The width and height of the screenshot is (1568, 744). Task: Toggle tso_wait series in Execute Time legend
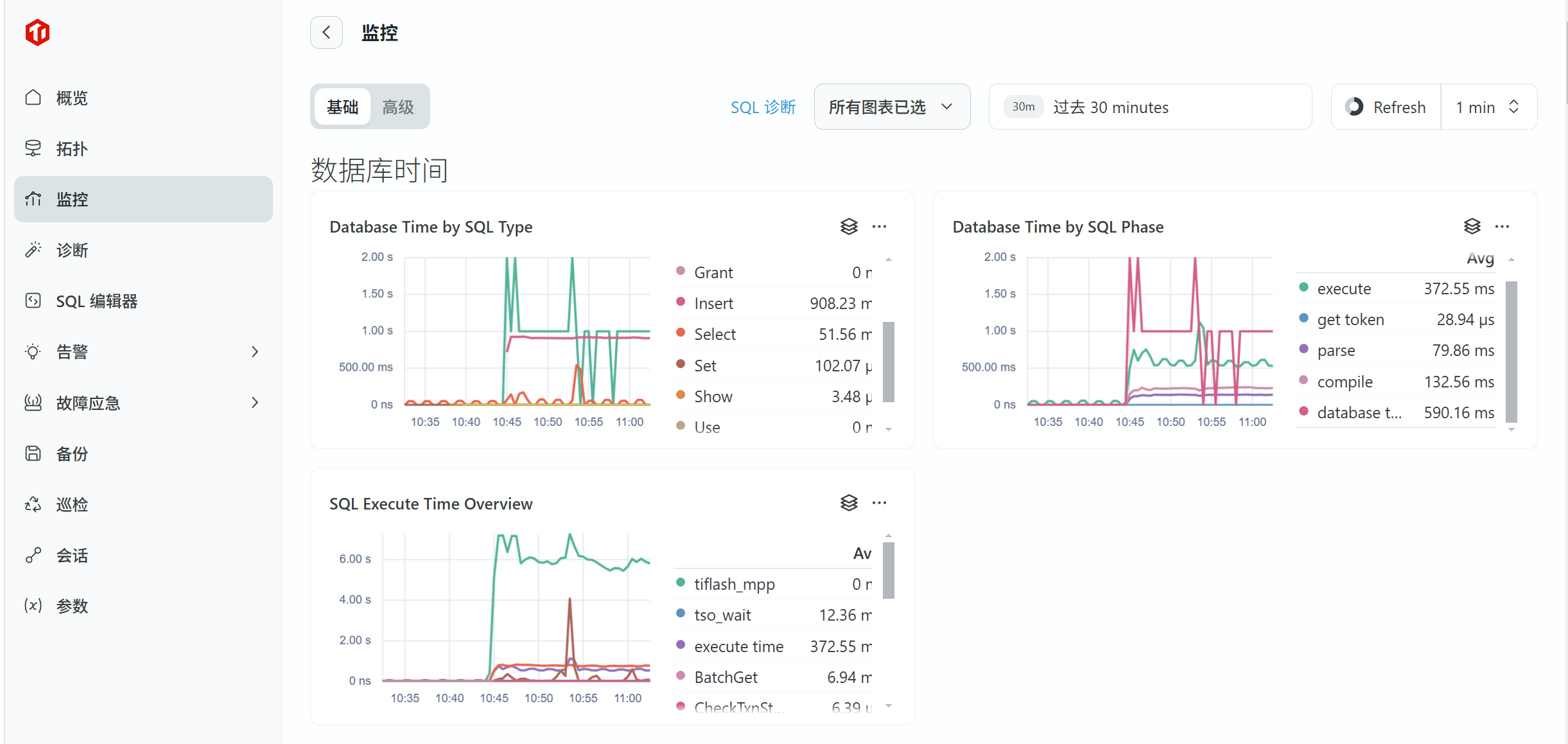(x=722, y=615)
